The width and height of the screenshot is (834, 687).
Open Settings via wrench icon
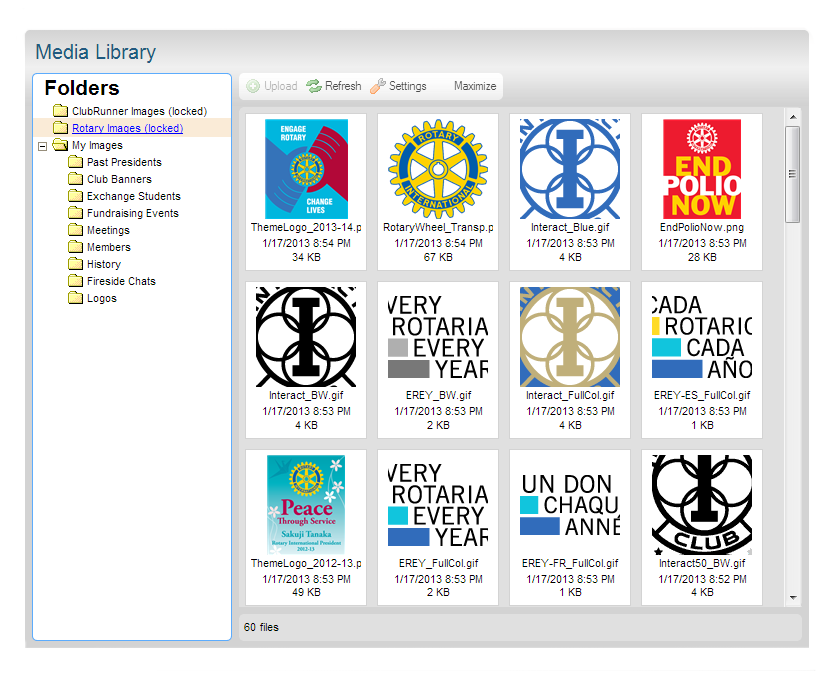coord(378,86)
